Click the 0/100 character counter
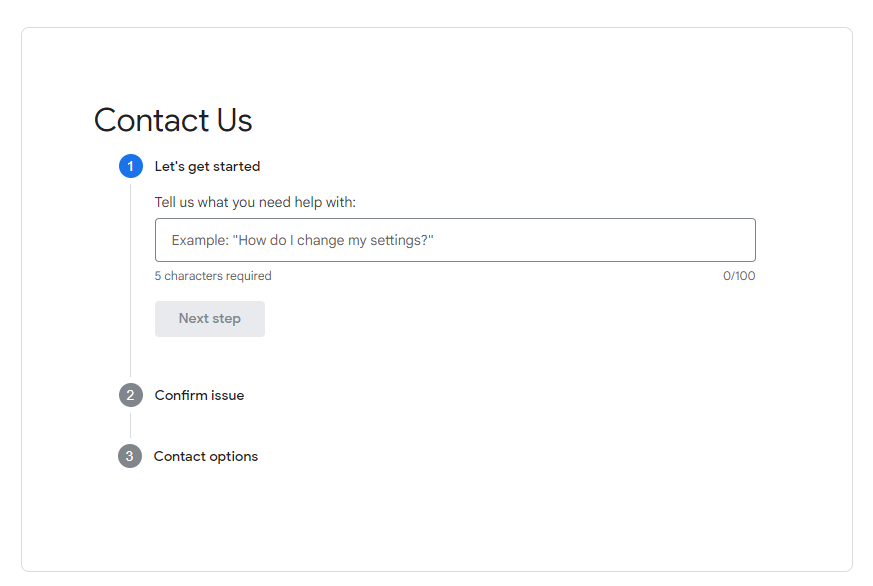The width and height of the screenshot is (873, 586). pyautogui.click(x=740, y=275)
